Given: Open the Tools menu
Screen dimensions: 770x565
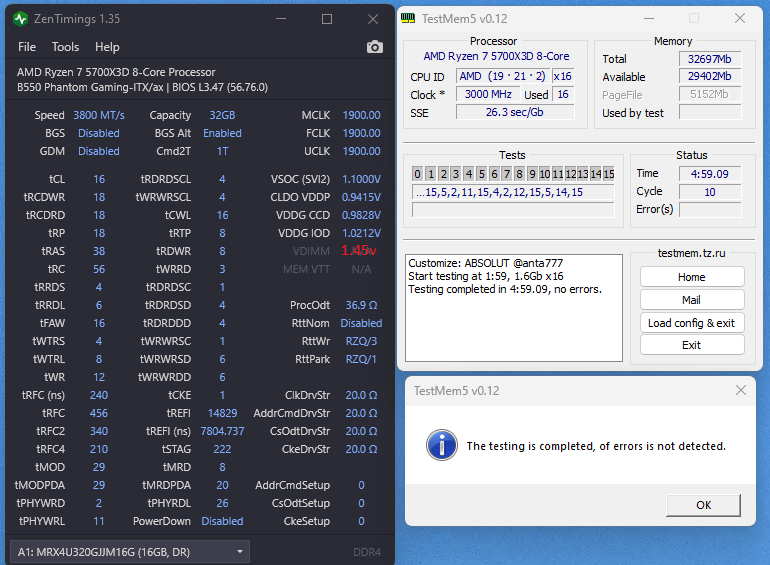Looking at the screenshot, I should (x=66, y=47).
